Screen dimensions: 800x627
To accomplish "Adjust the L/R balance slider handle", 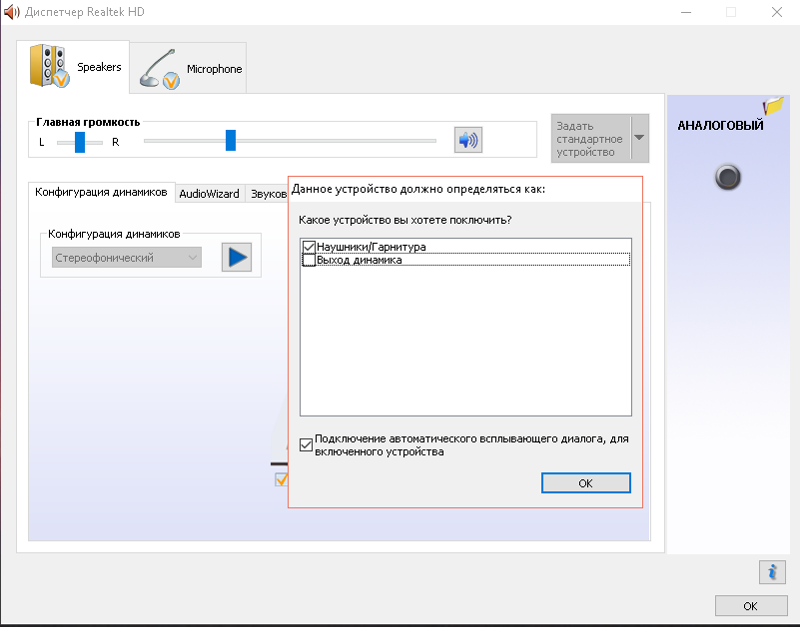I will [x=80, y=142].
